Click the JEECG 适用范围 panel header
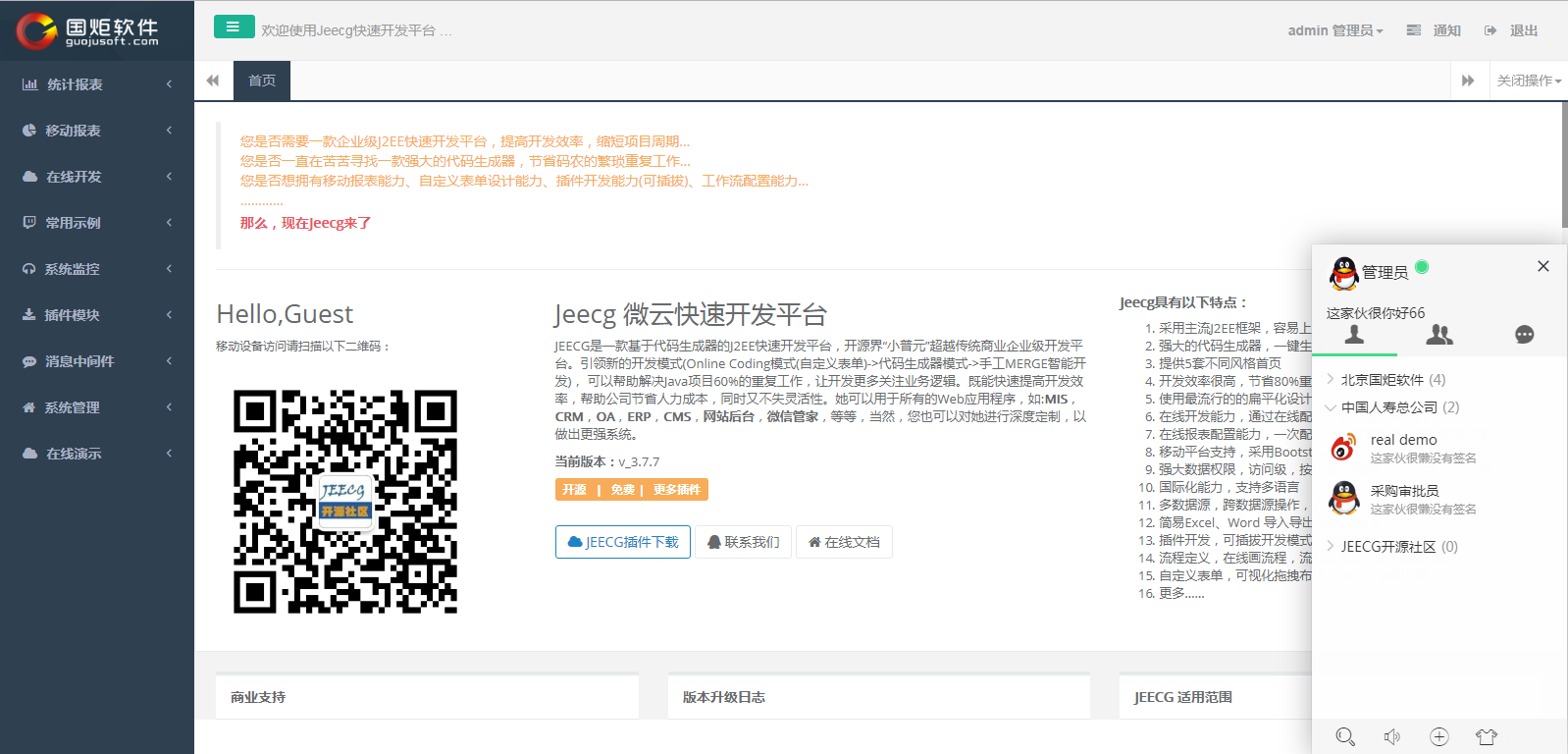Screen dimensions: 1568x754 click(1215, 697)
